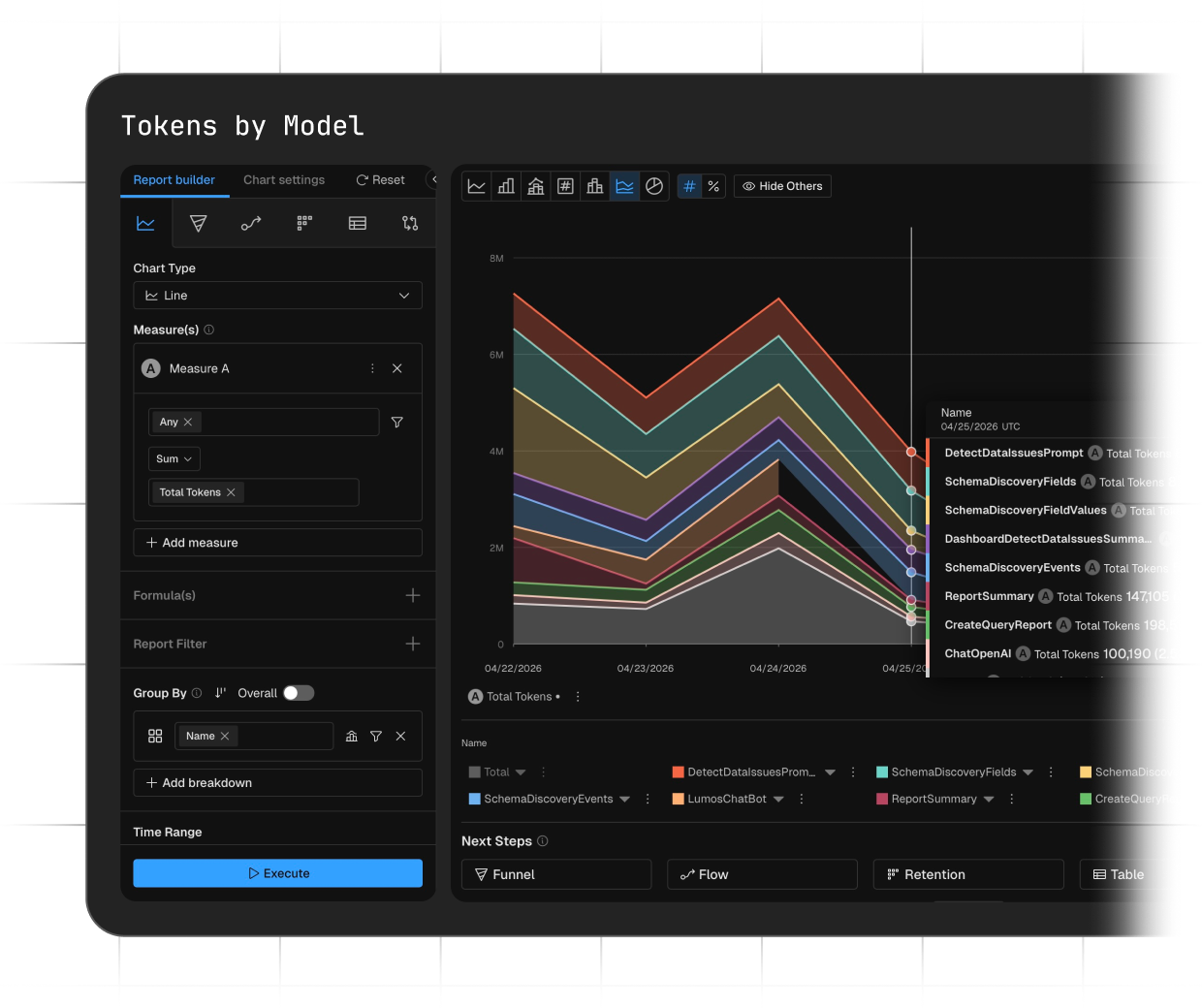Add a Report Filter with plus

[x=413, y=644]
